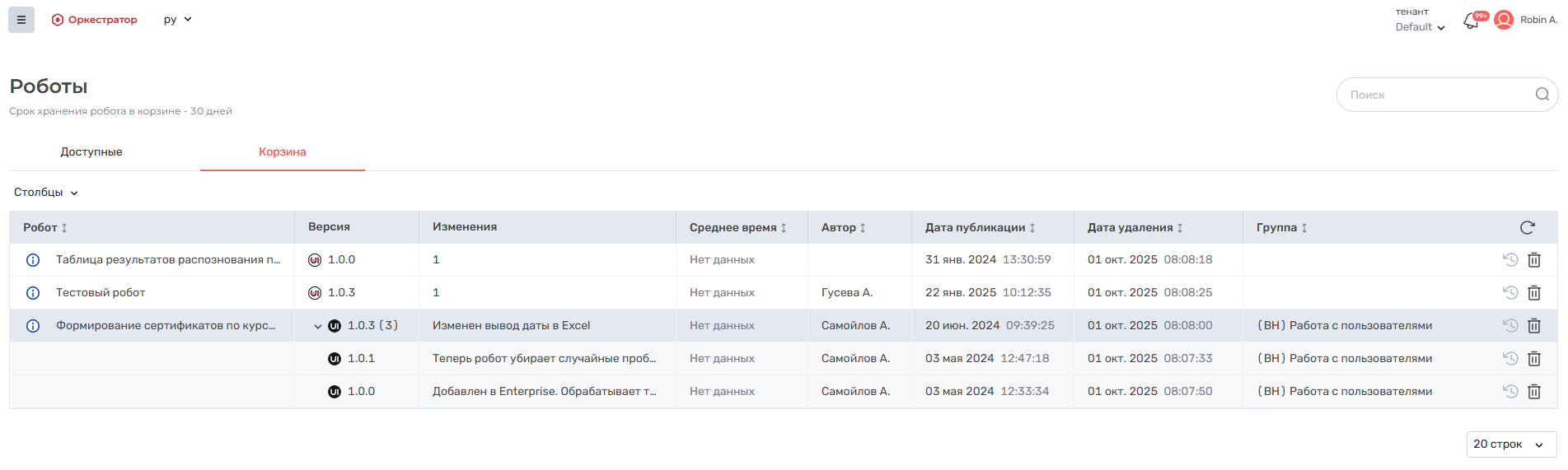Restore Таблица результатов распознования robot
This screenshot has width=1568, height=470.
[1509, 260]
